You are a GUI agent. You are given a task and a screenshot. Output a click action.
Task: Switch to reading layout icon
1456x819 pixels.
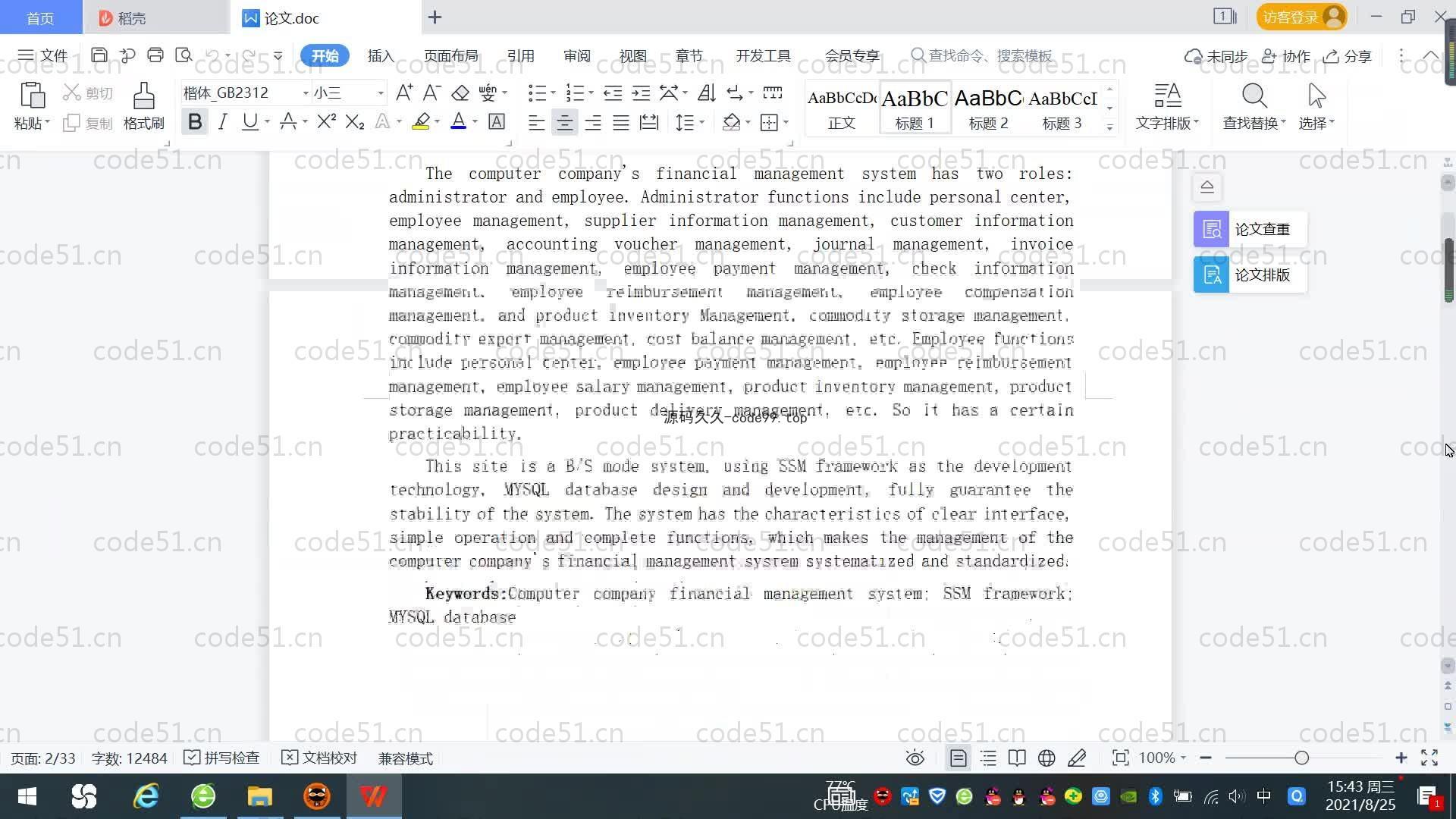point(1017,758)
